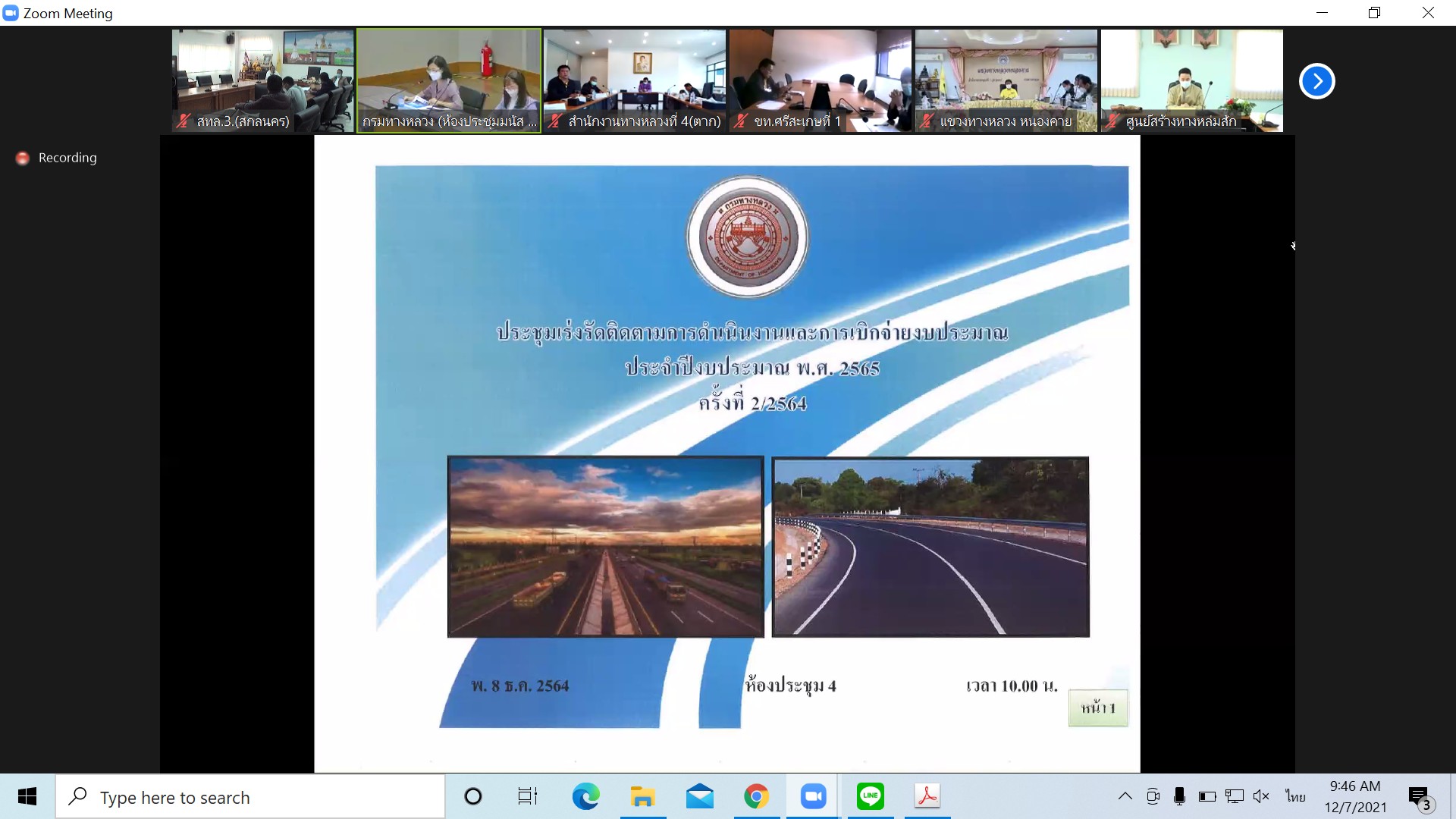Open File Explorer from taskbar
Screen dimensions: 1456x819
point(642,796)
